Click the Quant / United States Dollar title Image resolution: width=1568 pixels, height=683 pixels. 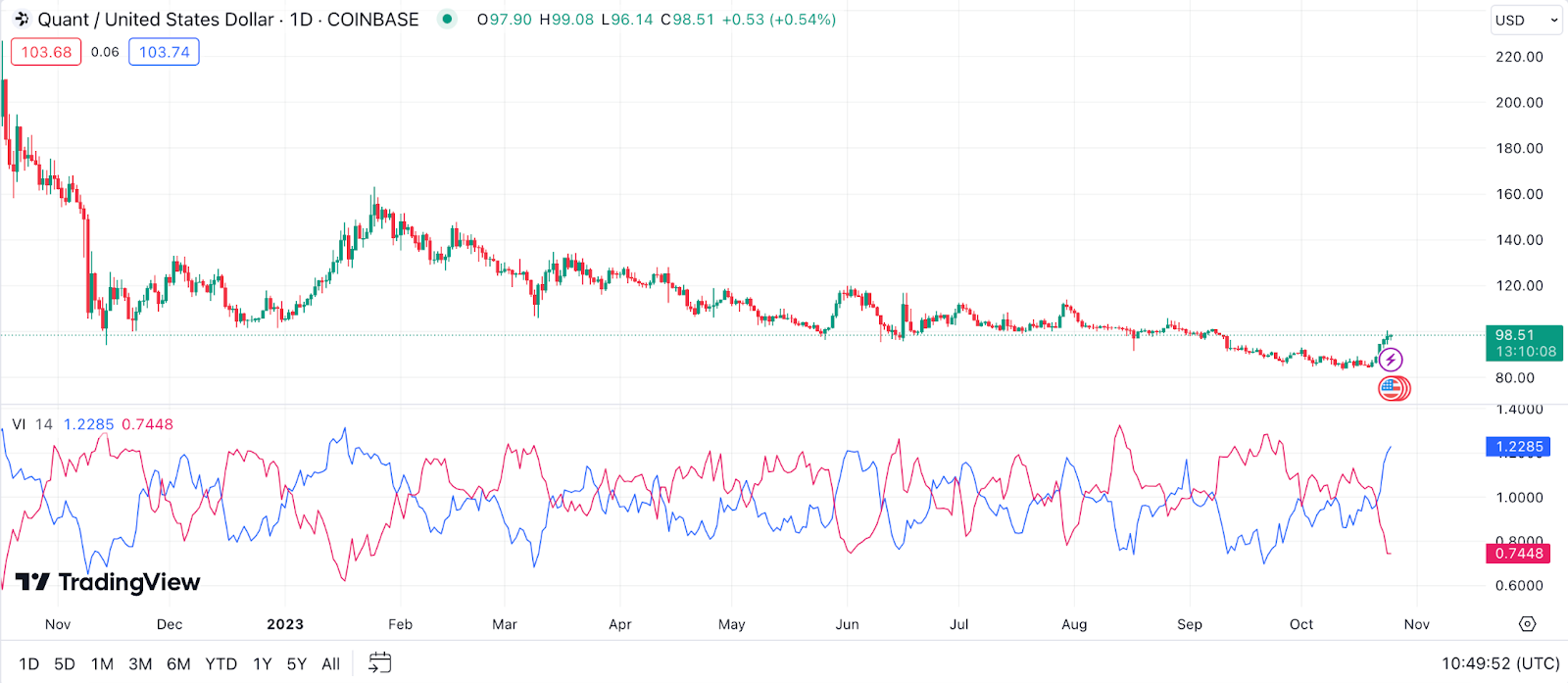click(156, 19)
